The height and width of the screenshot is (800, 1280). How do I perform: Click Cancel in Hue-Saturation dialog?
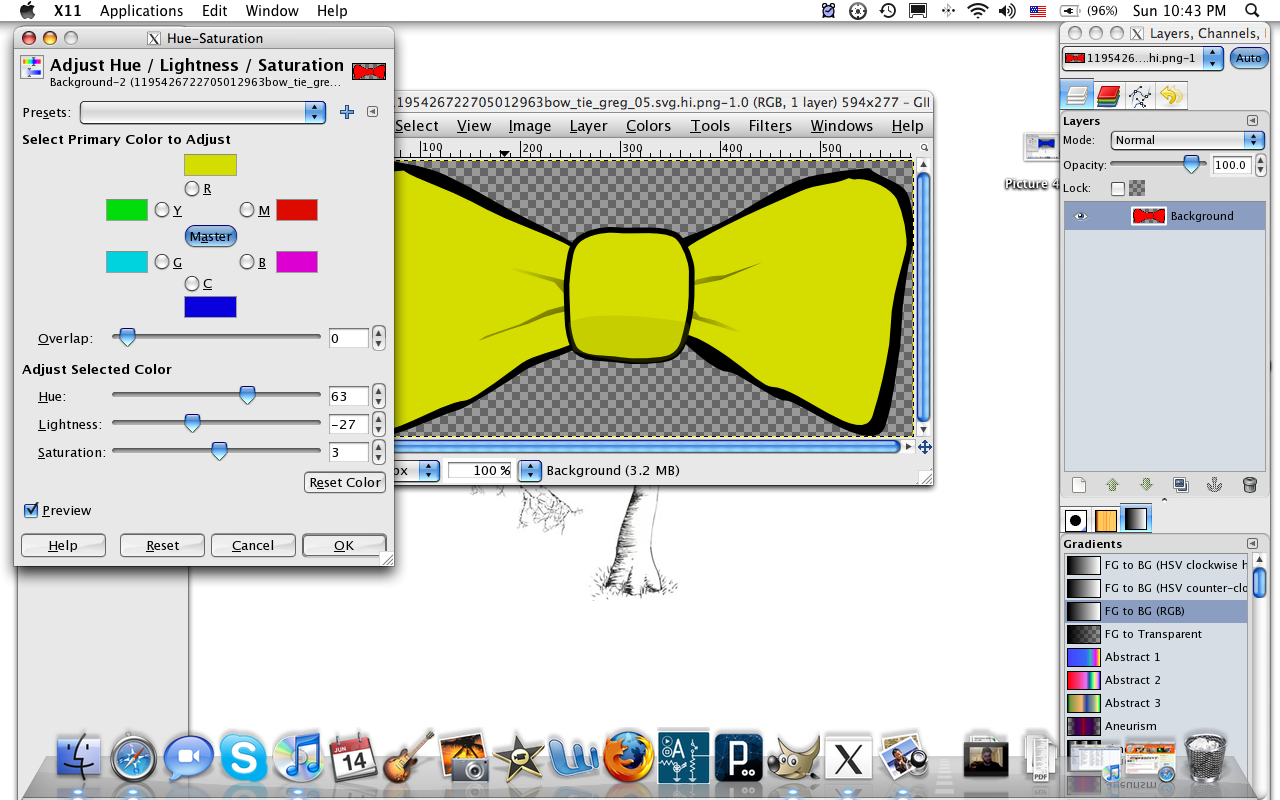click(253, 545)
